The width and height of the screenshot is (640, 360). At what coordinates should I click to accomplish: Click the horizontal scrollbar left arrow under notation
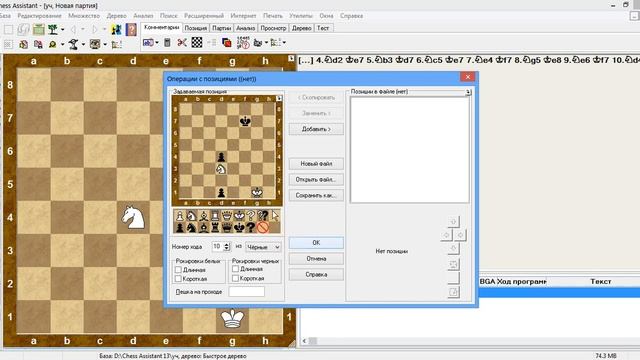[304, 340]
